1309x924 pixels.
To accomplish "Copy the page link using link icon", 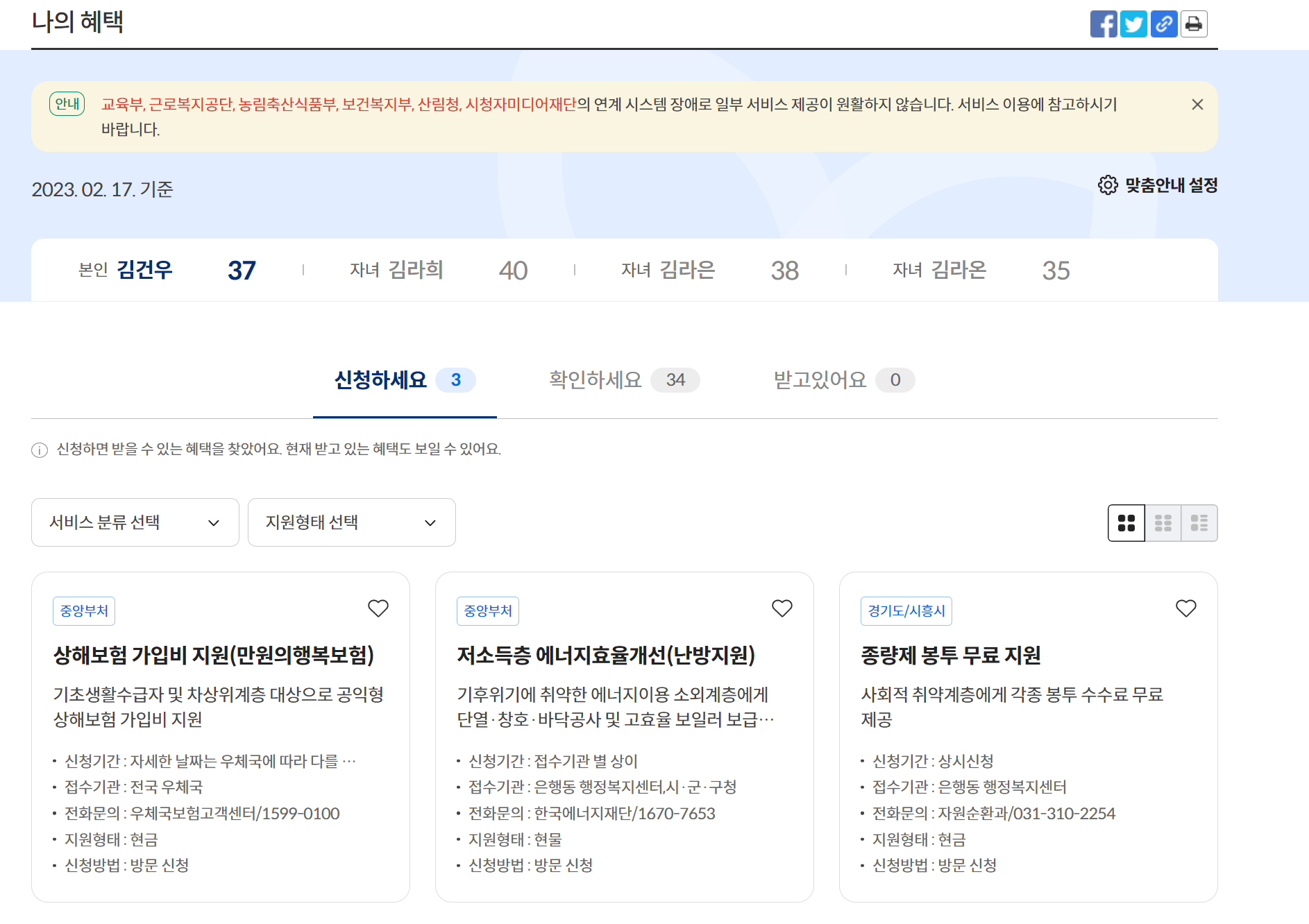I will click(1163, 24).
